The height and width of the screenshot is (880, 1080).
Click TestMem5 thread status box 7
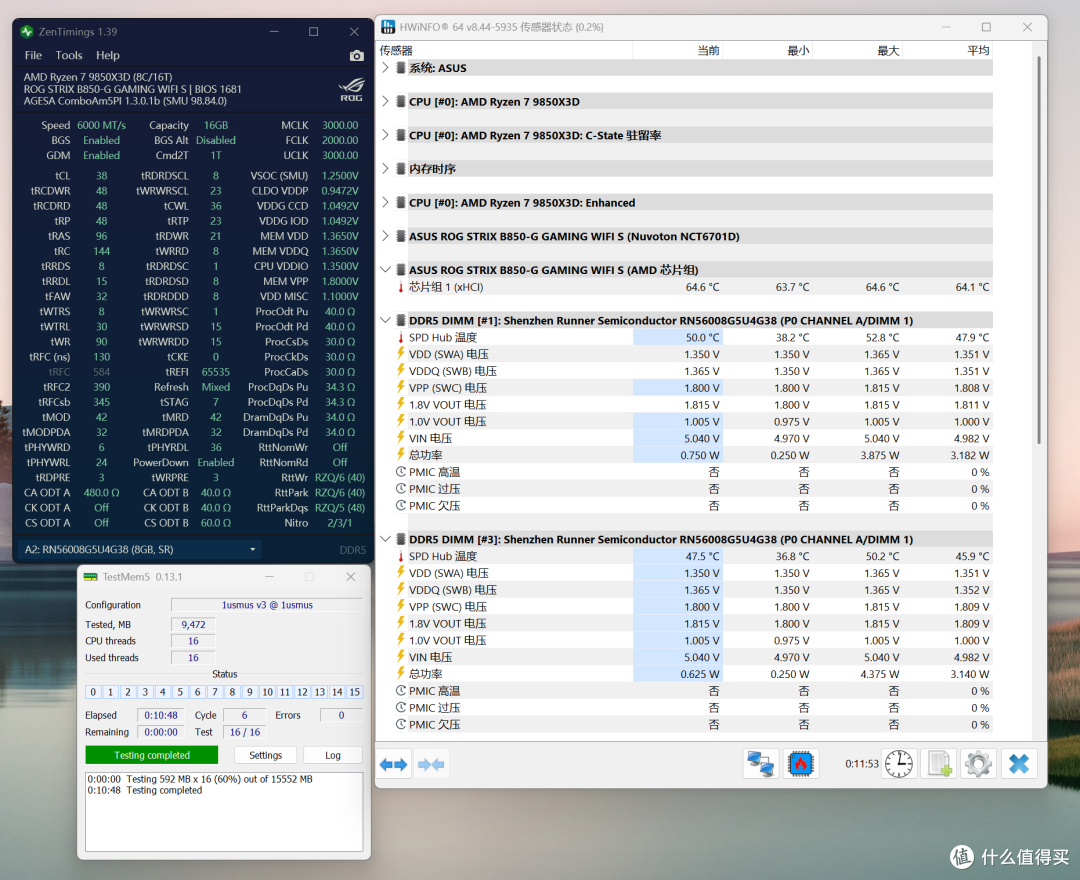215,692
